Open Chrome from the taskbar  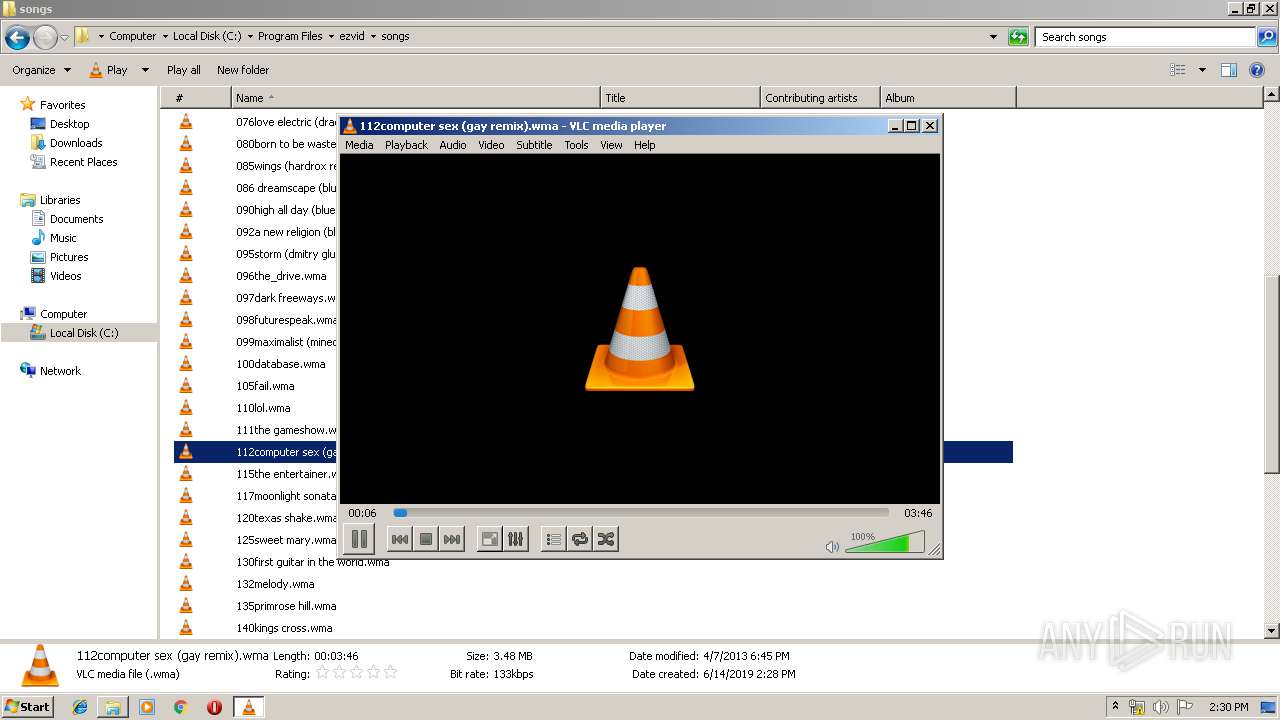click(x=180, y=707)
